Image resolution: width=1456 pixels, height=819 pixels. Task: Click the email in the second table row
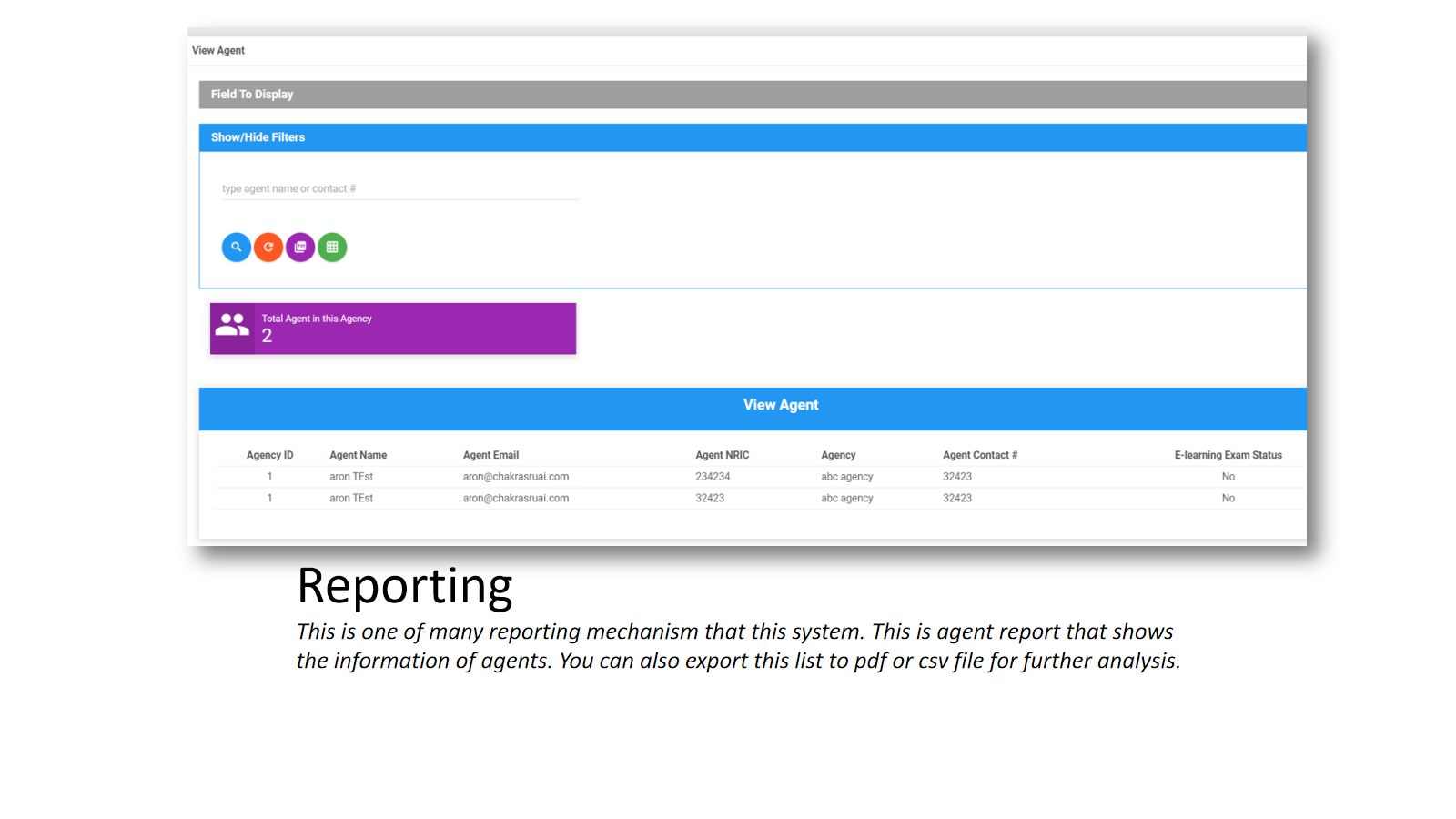click(x=516, y=499)
